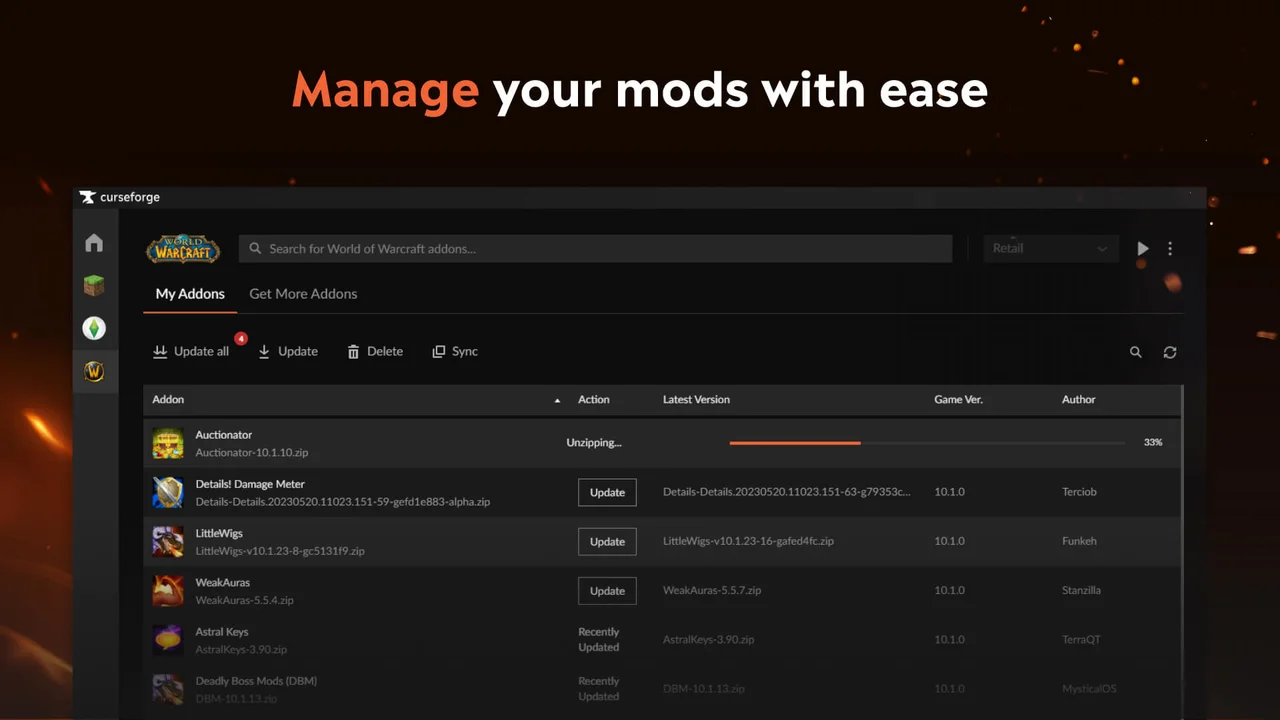Viewport: 1280px width, 720px height.
Task: Open the Home icon in sidebar
Action: 94,243
